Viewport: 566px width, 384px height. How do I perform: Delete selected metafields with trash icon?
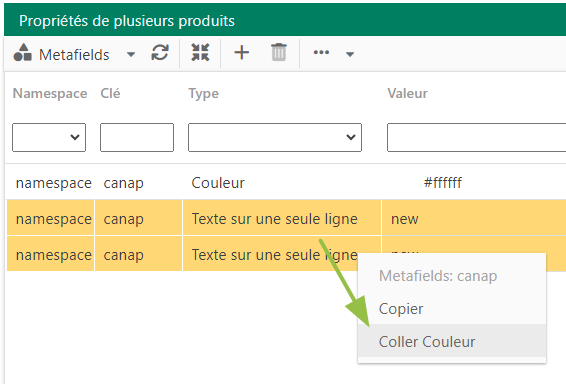(279, 53)
